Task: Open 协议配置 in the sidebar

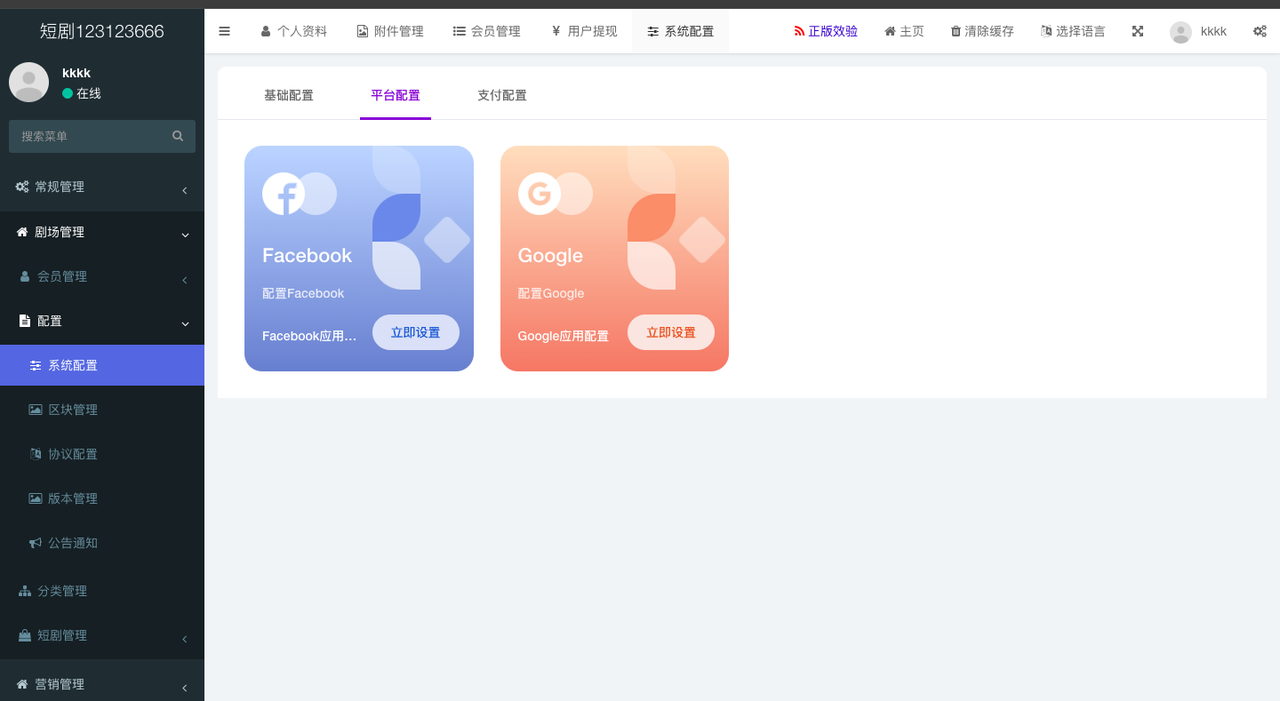Action: point(102,454)
